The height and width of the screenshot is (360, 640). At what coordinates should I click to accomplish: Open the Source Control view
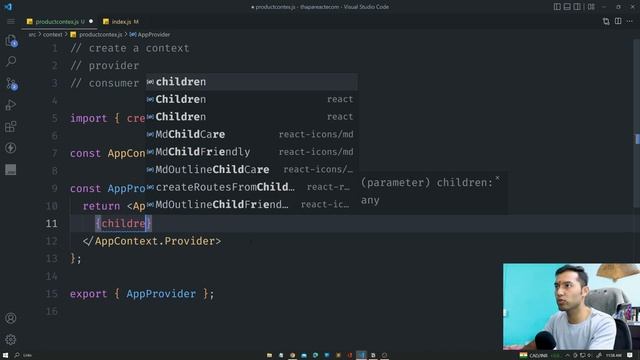tap(11, 84)
